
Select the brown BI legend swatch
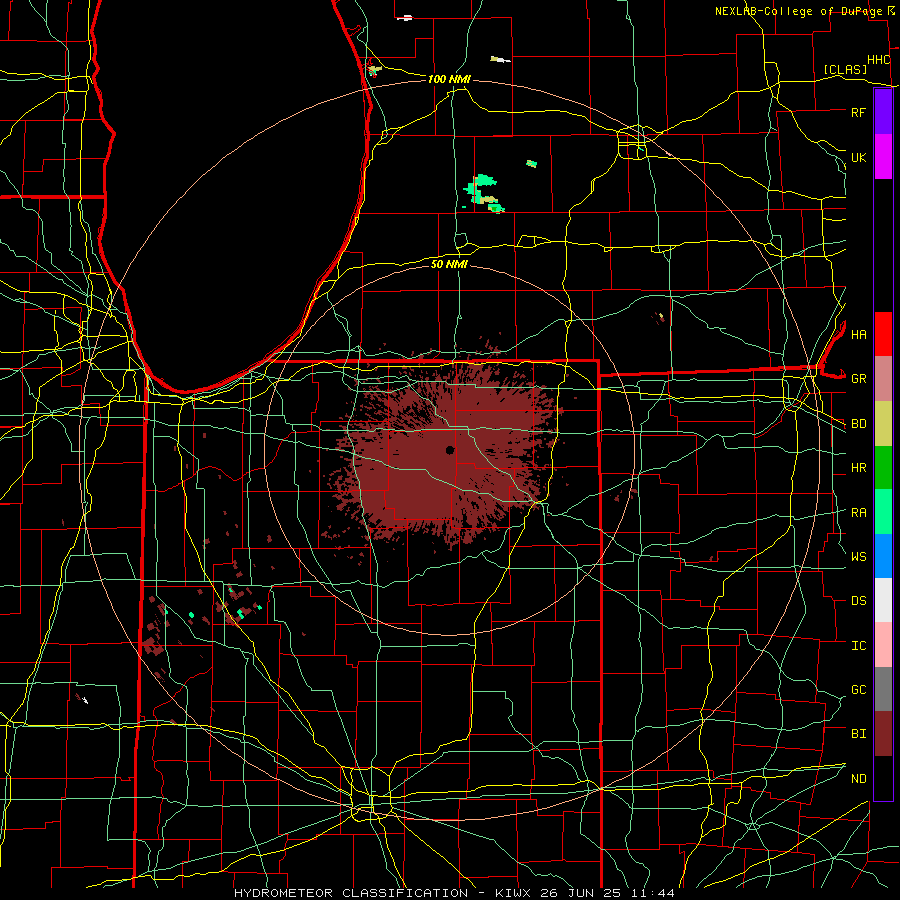point(883,734)
